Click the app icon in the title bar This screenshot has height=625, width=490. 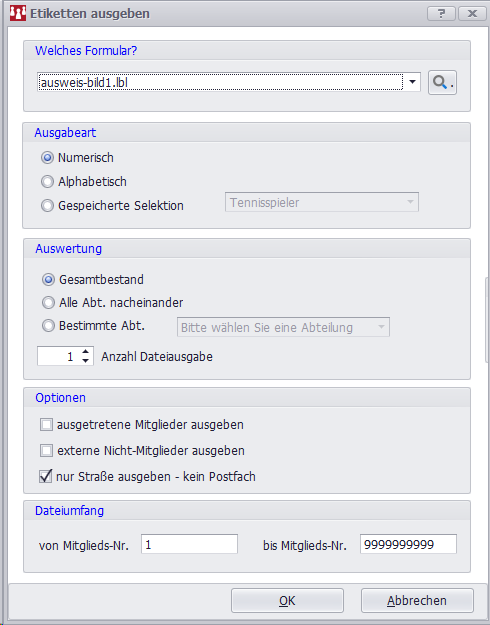tap(18, 14)
